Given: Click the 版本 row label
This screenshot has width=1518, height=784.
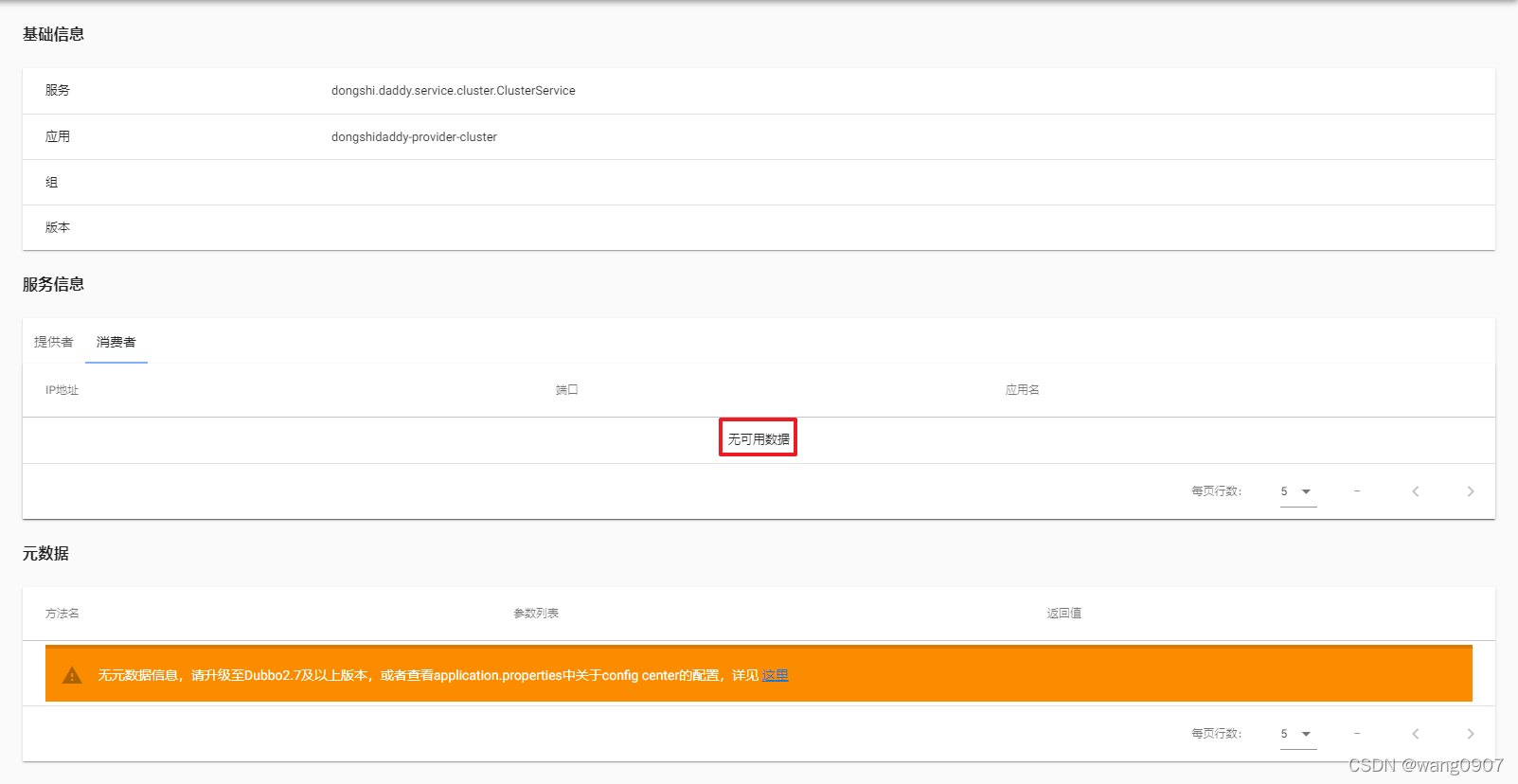Looking at the screenshot, I should pos(58,228).
